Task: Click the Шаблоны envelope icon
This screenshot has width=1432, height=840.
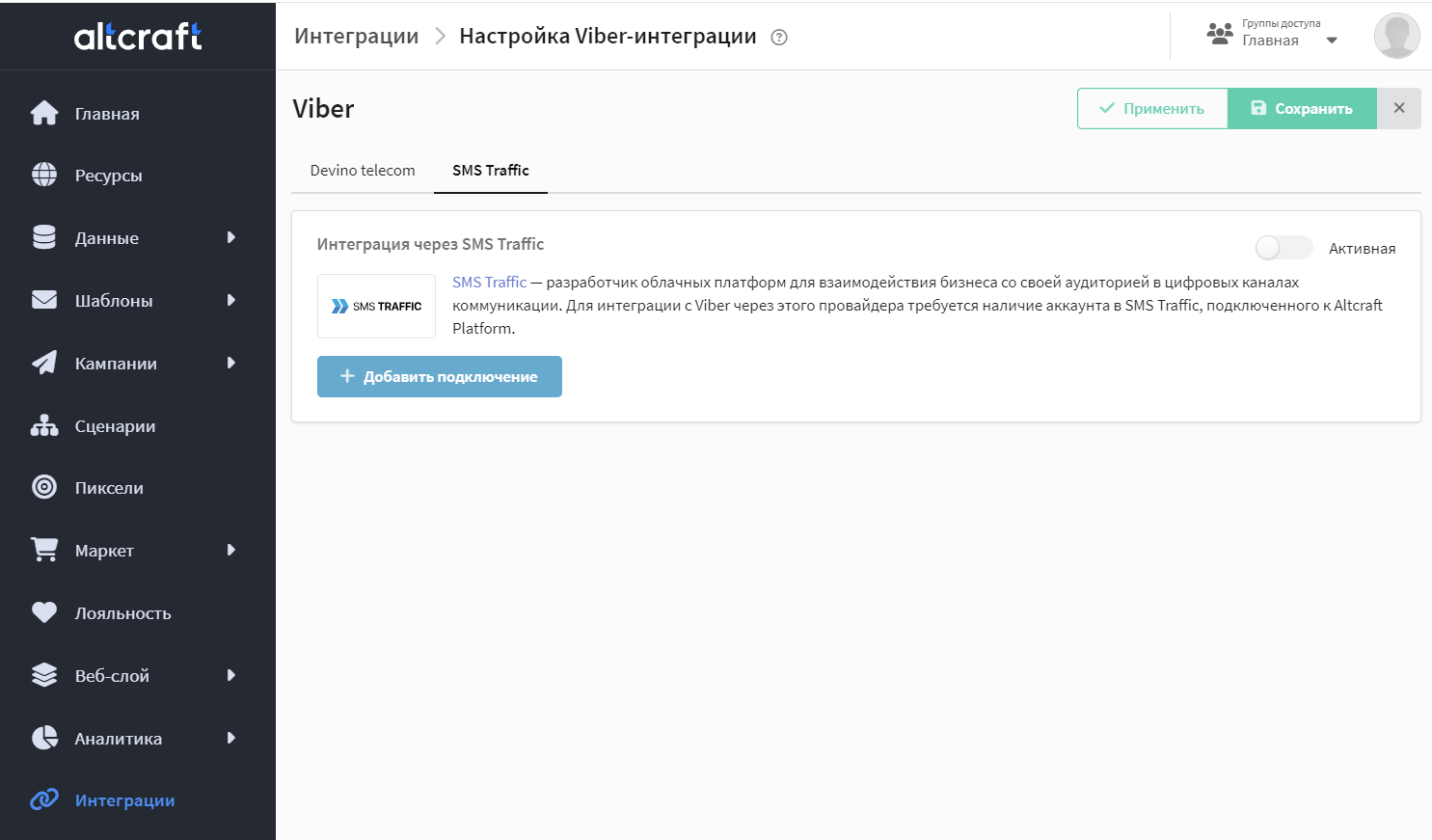Action: tap(44, 300)
